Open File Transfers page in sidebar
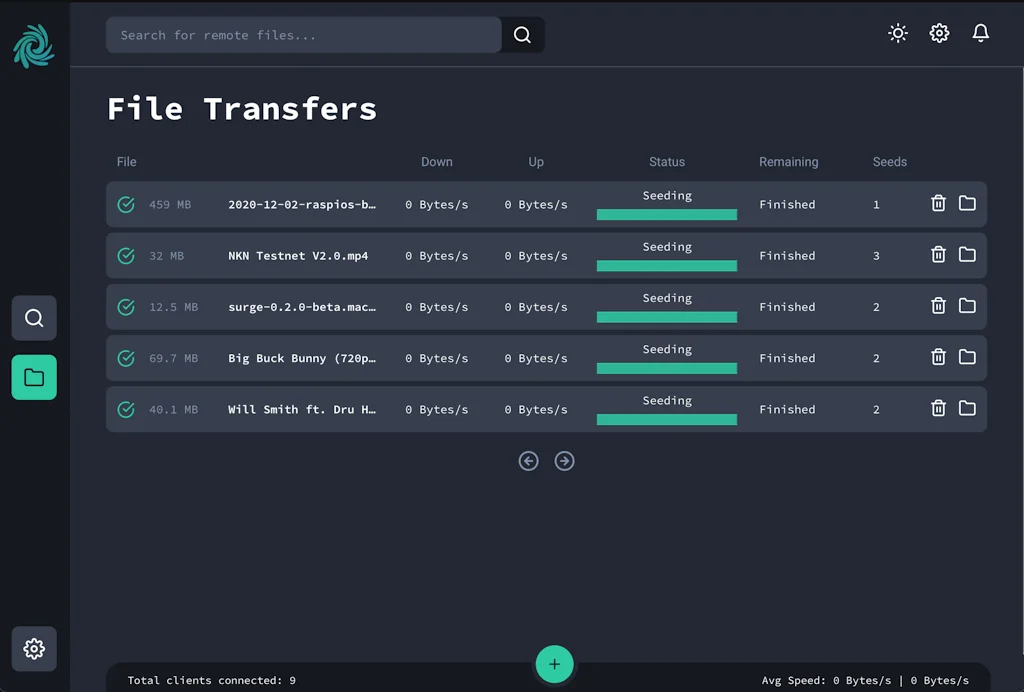The width and height of the screenshot is (1024, 692). 34,377
